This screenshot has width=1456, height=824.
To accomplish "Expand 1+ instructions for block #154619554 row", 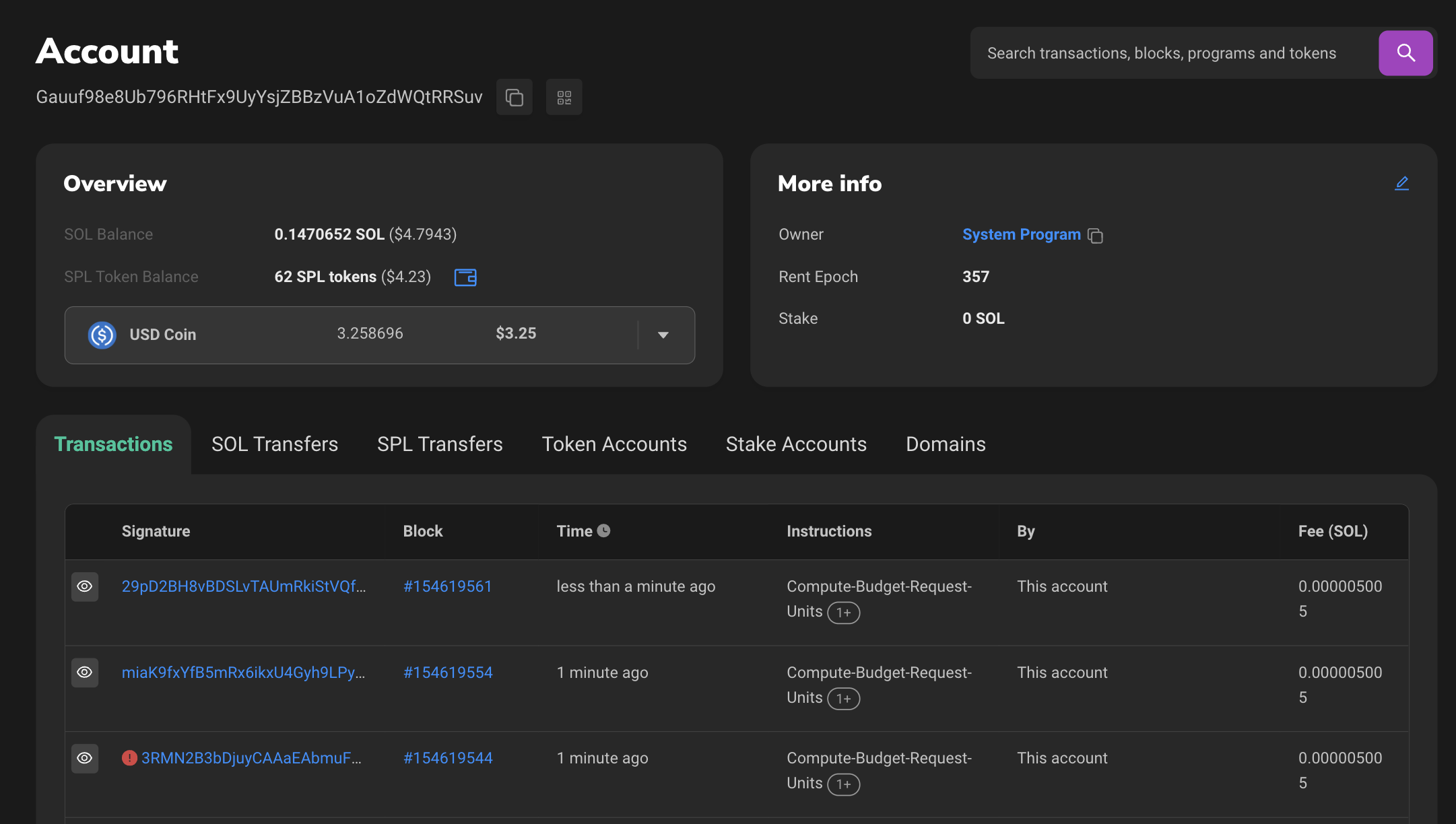I will pos(844,699).
